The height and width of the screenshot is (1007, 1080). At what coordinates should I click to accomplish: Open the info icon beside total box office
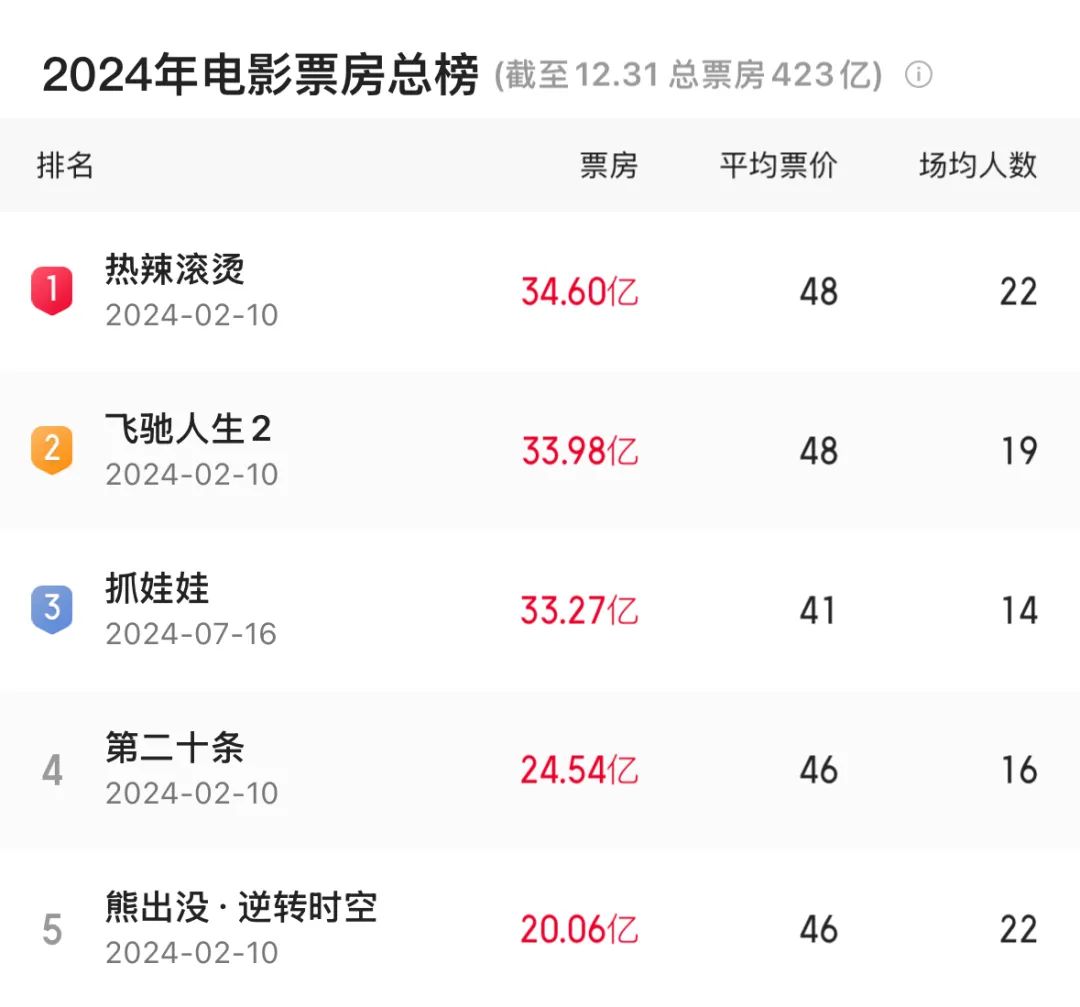(918, 74)
